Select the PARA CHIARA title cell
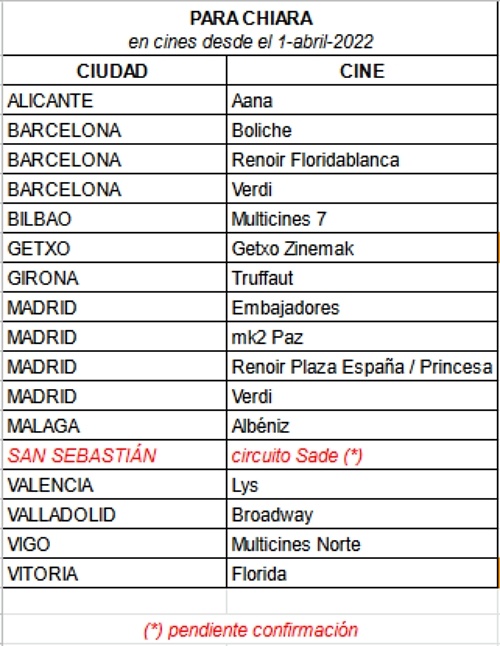Viewport: 500px width, 646px height. 250,29
